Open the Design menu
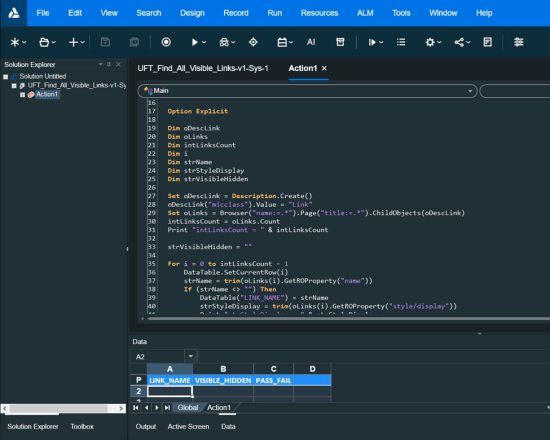 (192, 13)
